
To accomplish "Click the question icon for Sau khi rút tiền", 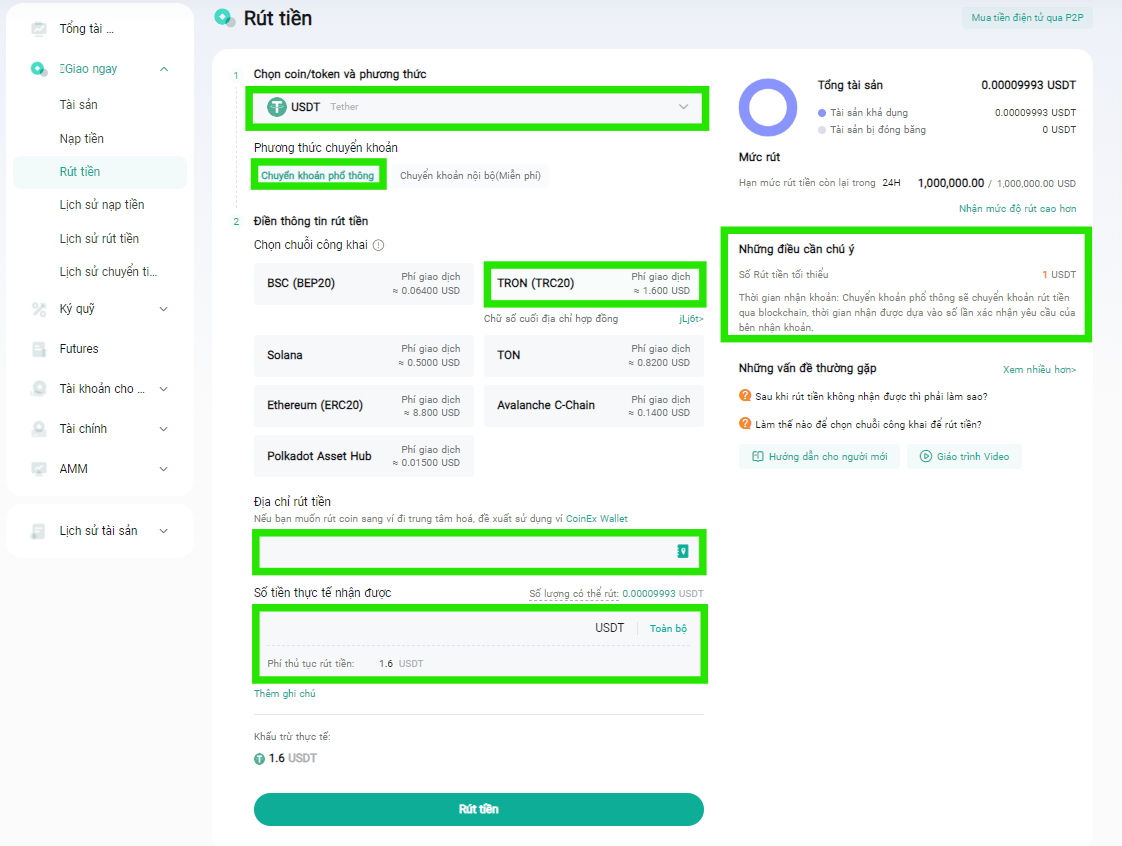I will click(x=745, y=396).
